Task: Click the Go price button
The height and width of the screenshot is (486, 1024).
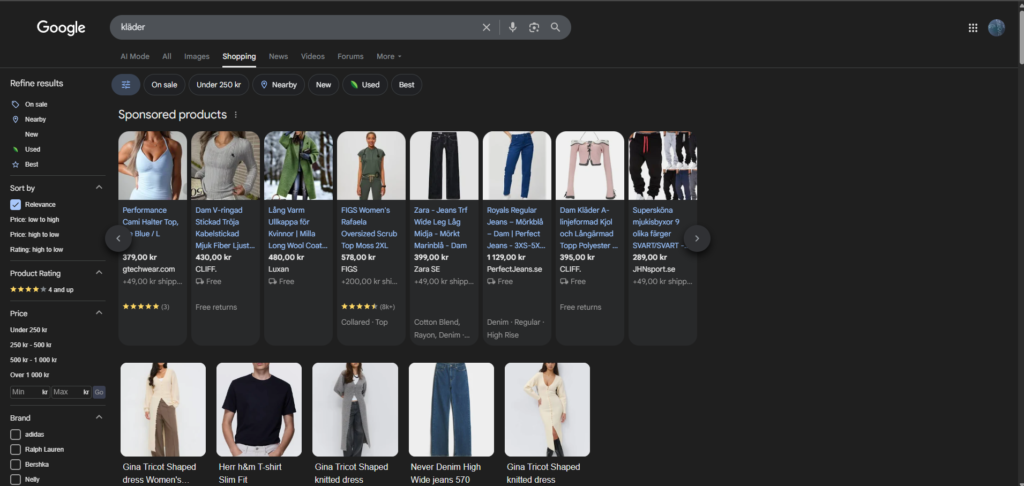Action: coord(99,392)
